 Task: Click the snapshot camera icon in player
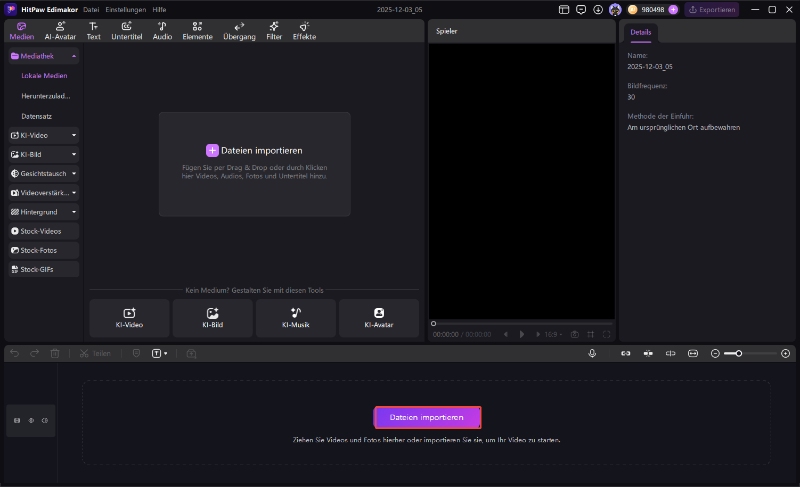574,334
